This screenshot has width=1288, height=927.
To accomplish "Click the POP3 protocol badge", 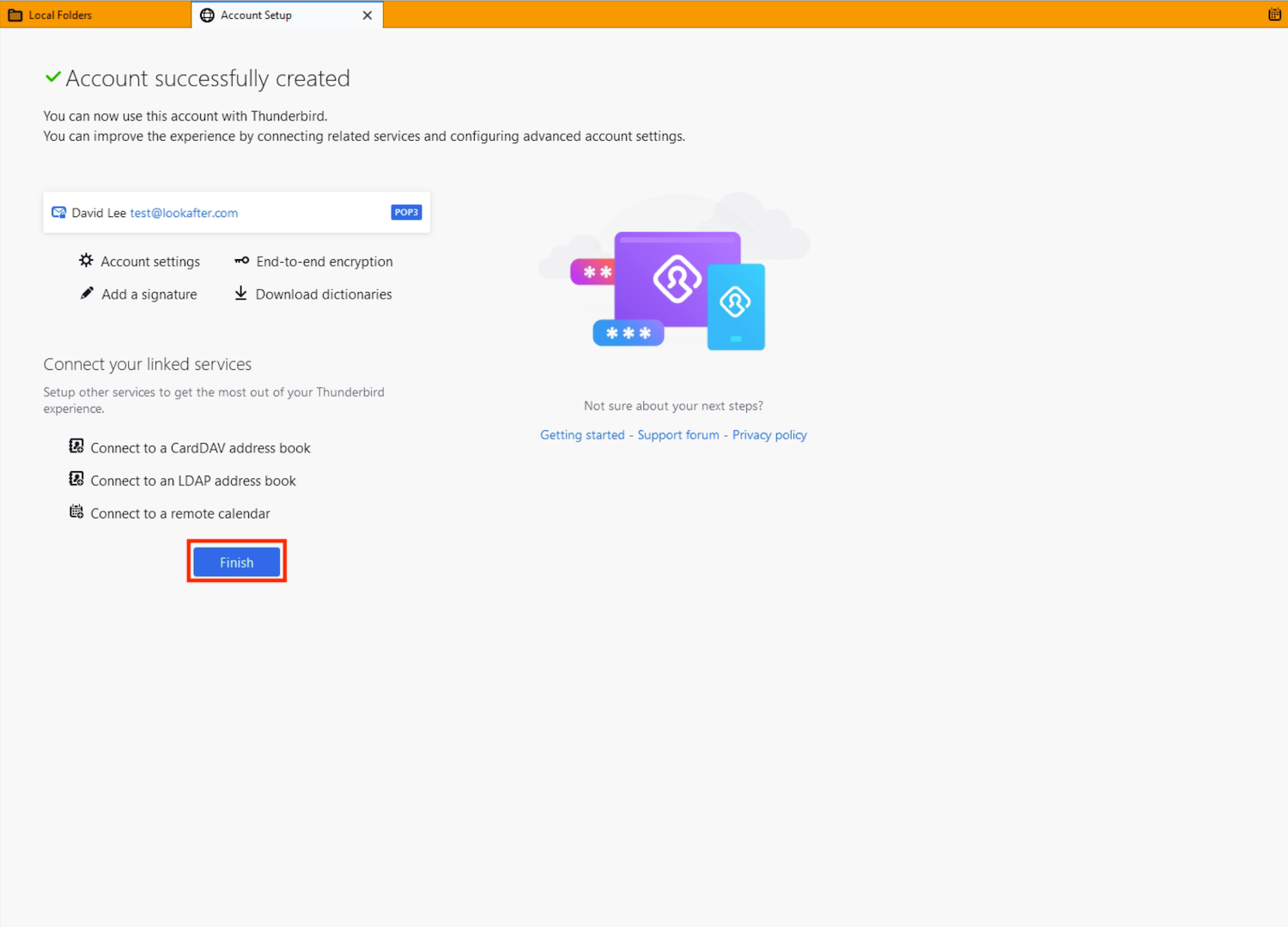I will click(x=406, y=212).
